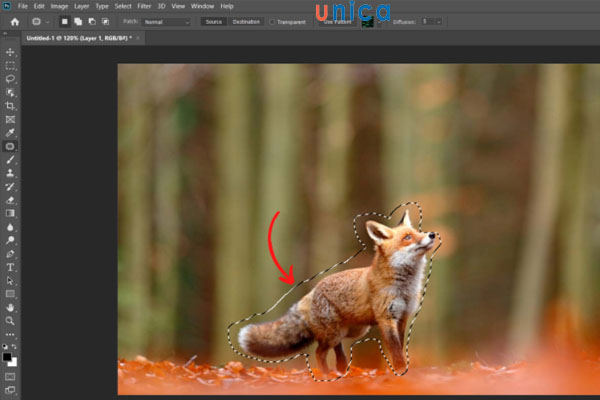Go to the Home screen icon

(14, 21)
